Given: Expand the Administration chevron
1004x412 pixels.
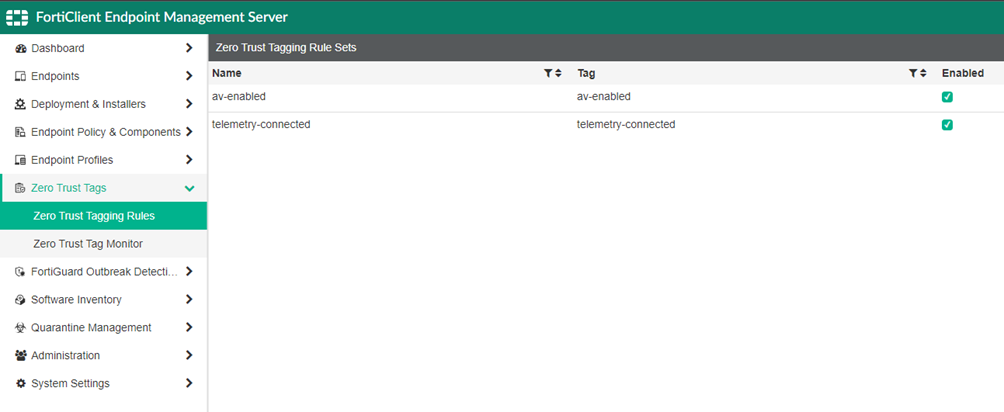Looking at the screenshot, I should pos(188,355).
